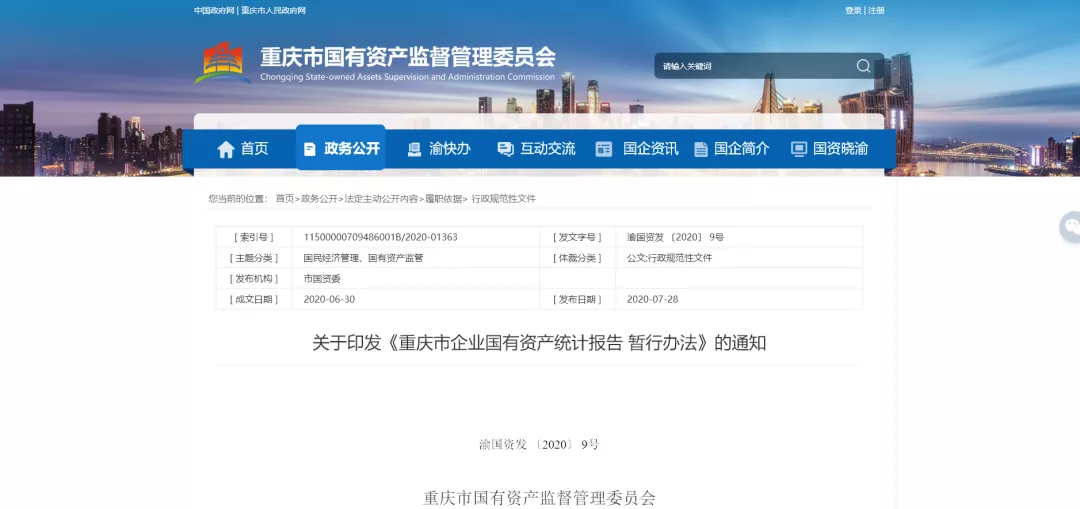Open the 中国政府网 link at top
The height and width of the screenshot is (509, 1080).
coord(213,10)
